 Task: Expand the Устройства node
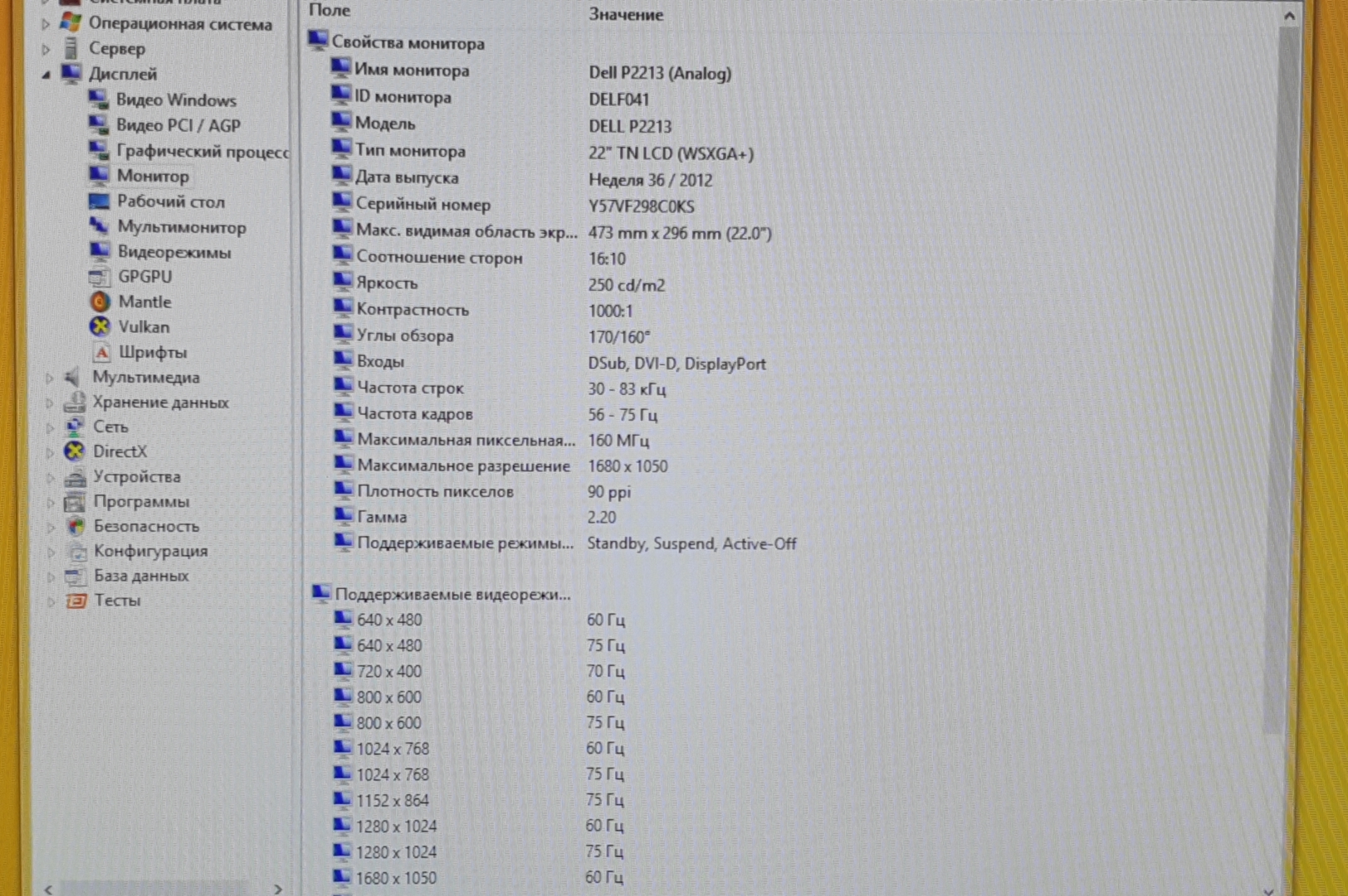pos(49,477)
